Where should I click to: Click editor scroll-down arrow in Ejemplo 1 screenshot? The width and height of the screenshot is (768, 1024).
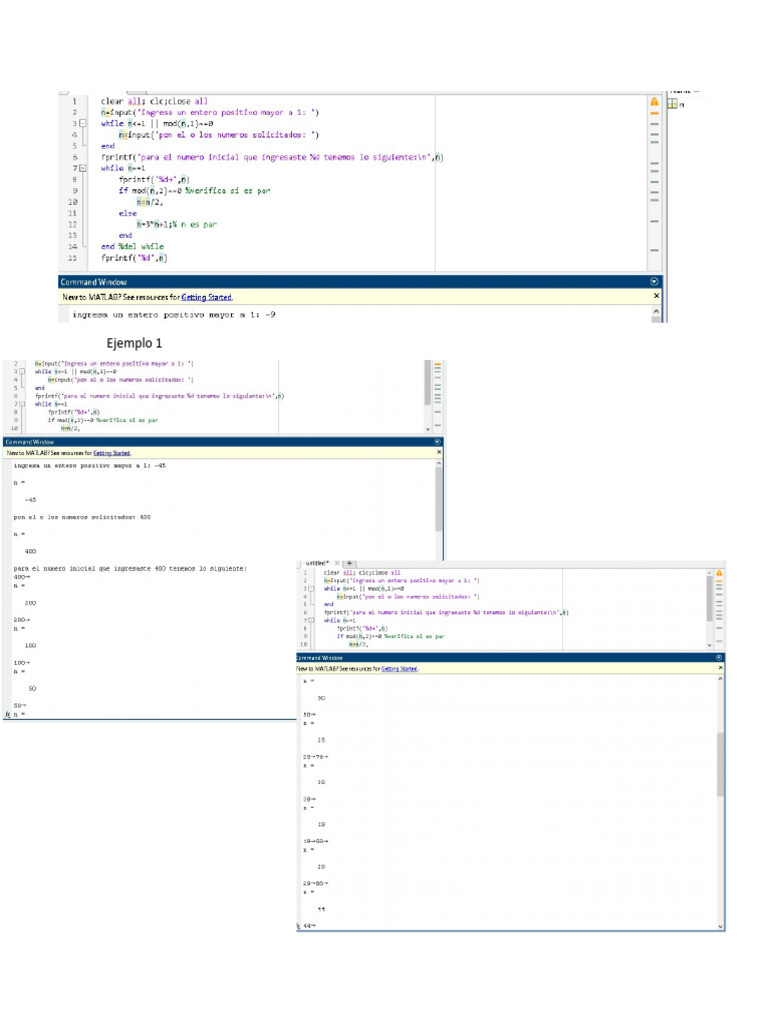tap(428, 429)
